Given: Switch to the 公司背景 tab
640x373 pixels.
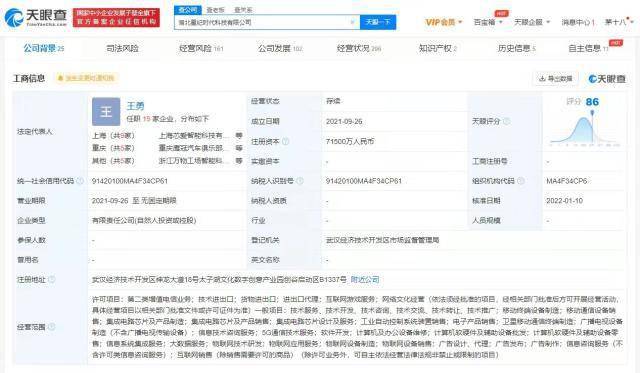Looking at the screenshot, I should (x=44, y=49).
